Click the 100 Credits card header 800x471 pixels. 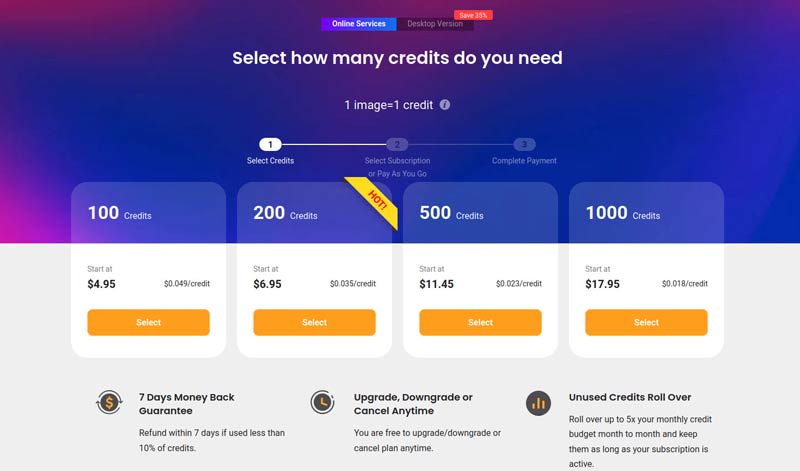tap(148, 213)
